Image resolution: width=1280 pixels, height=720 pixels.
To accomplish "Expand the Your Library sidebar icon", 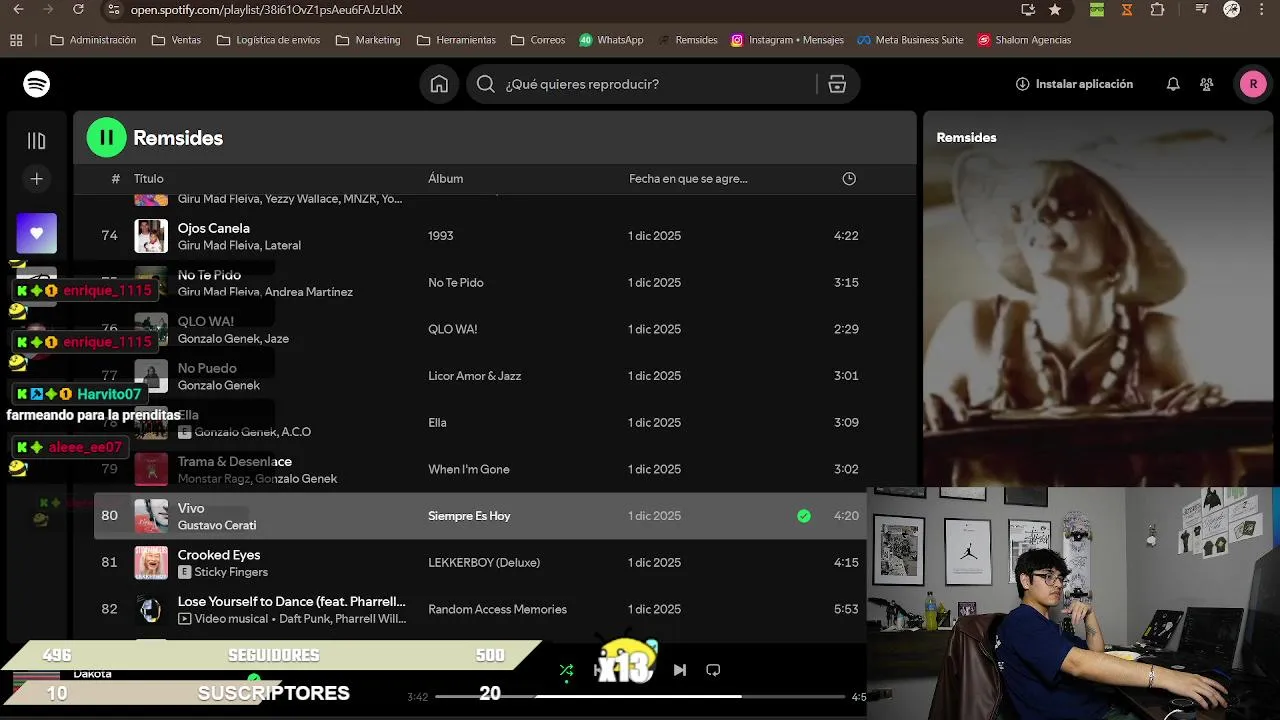I will pos(37,141).
